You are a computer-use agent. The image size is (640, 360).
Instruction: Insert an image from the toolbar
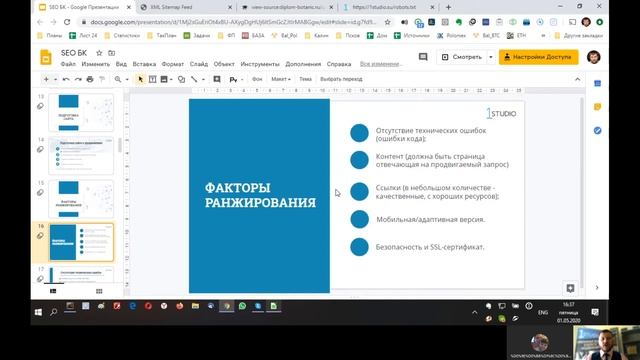click(x=164, y=79)
